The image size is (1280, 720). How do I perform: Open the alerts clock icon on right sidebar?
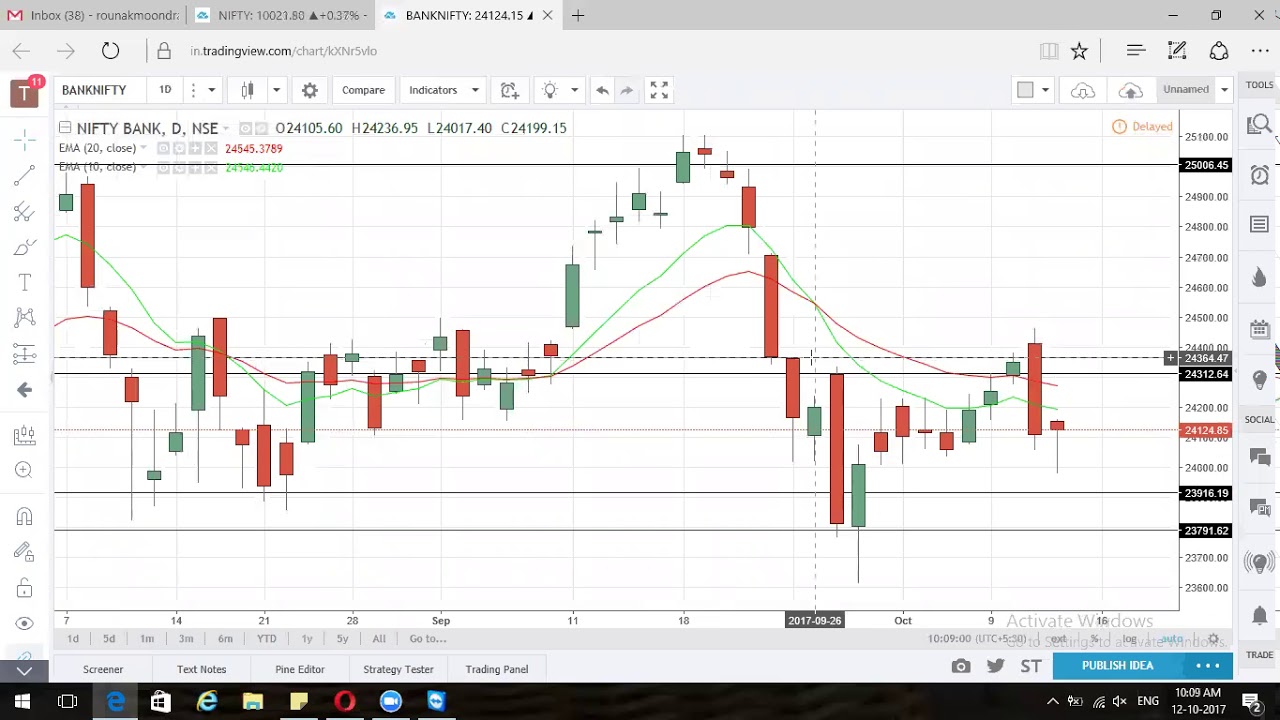coord(1259,175)
